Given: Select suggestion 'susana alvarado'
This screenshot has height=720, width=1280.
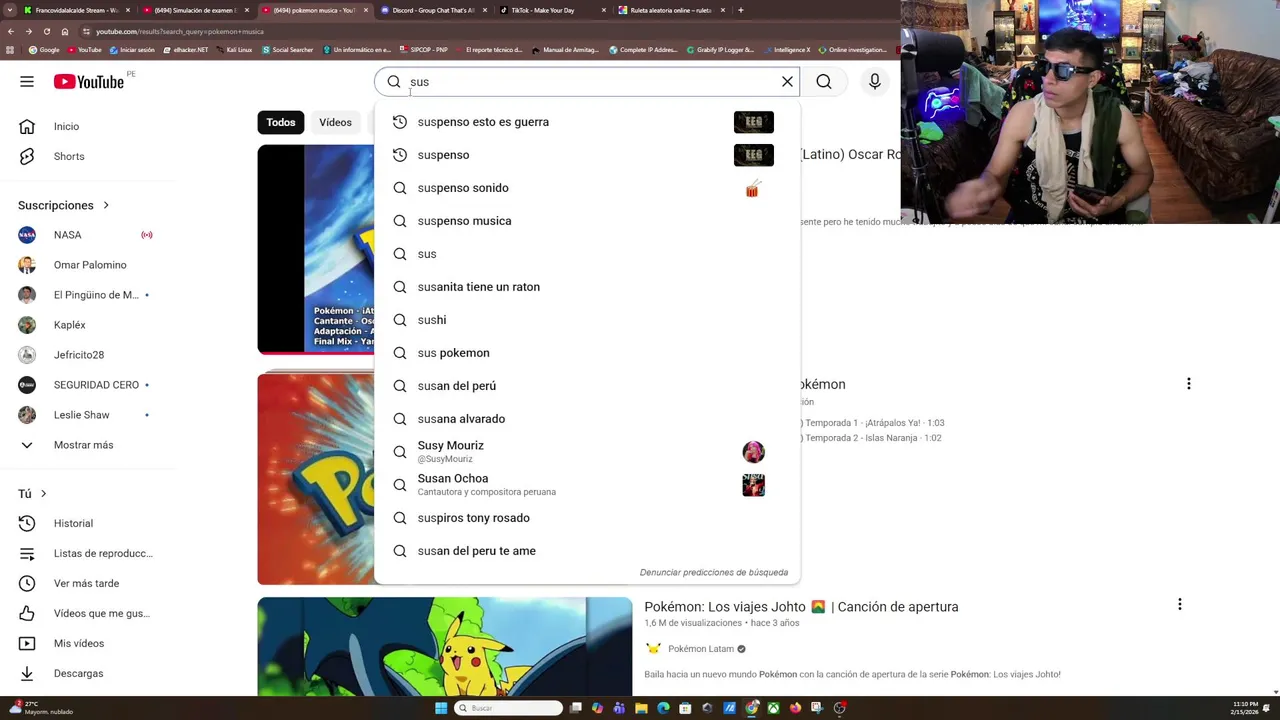Looking at the screenshot, I should pyautogui.click(x=587, y=419).
